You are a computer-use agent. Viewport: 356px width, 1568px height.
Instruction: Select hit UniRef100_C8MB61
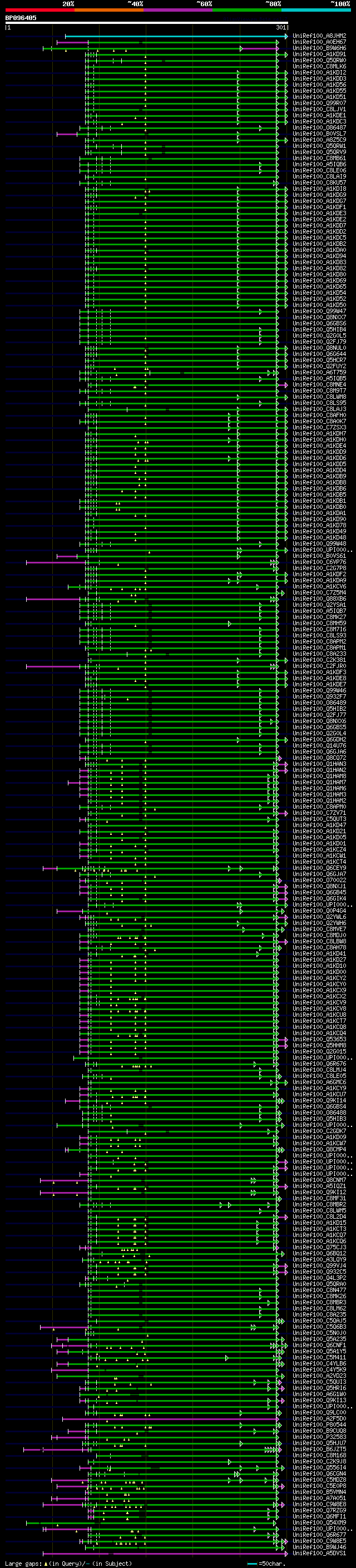click(x=319, y=159)
